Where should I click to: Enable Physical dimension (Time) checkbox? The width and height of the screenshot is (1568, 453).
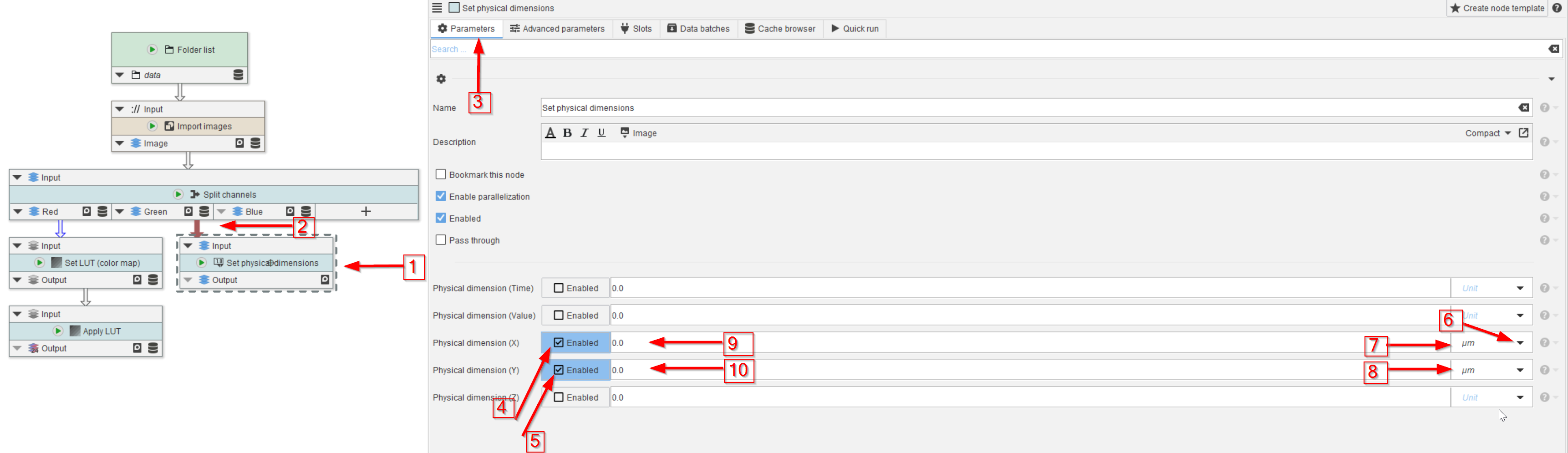[558, 288]
